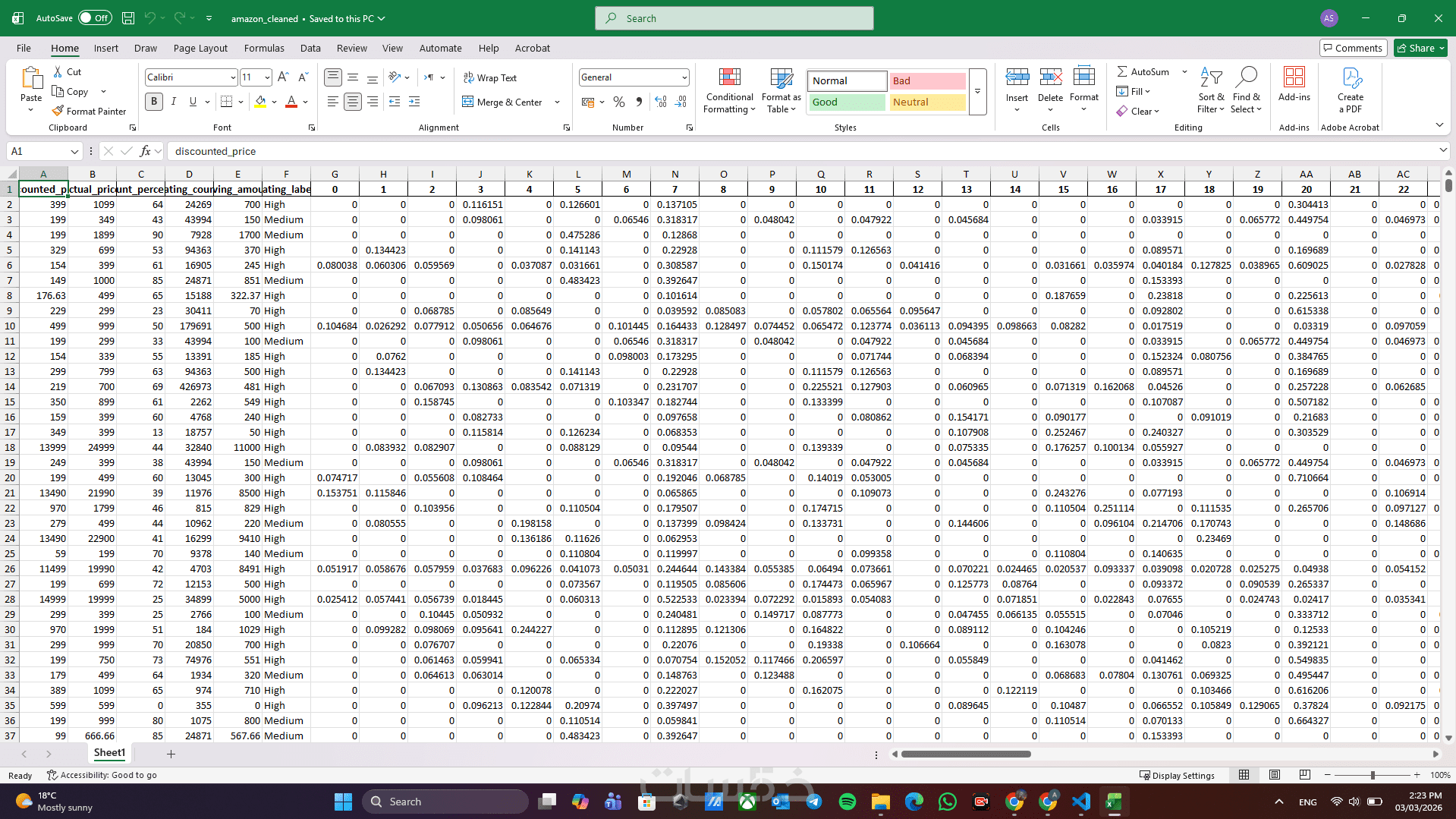Toggle Underline formatting
Image resolution: width=1456 pixels, height=819 pixels.
tap(193, 102)
